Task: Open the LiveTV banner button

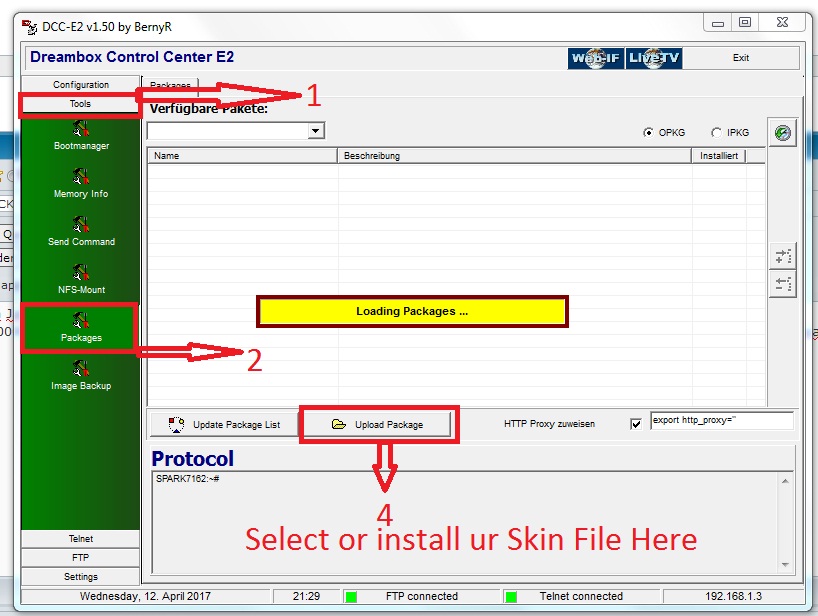Action: (x=654, y=58)
